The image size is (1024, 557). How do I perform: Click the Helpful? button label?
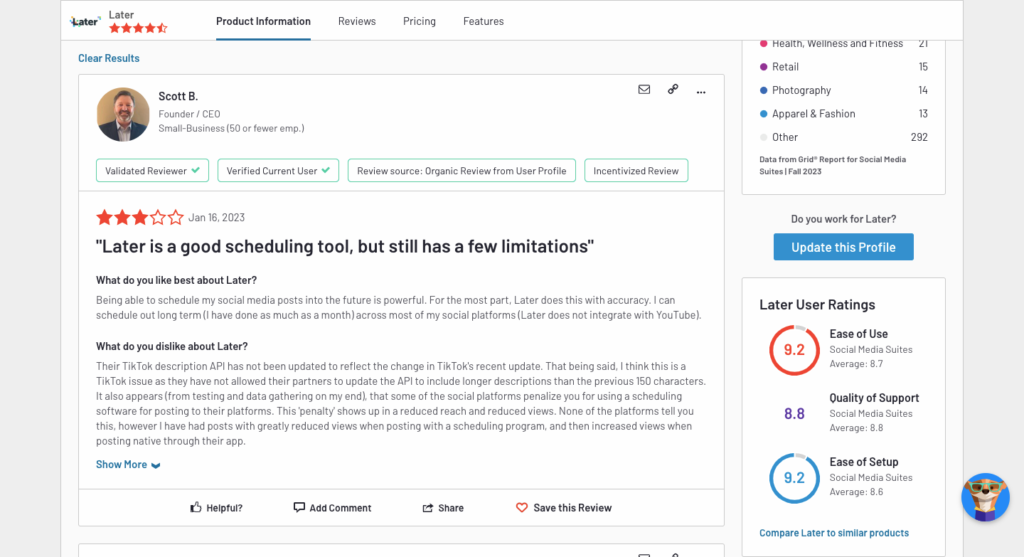point(224,508)
